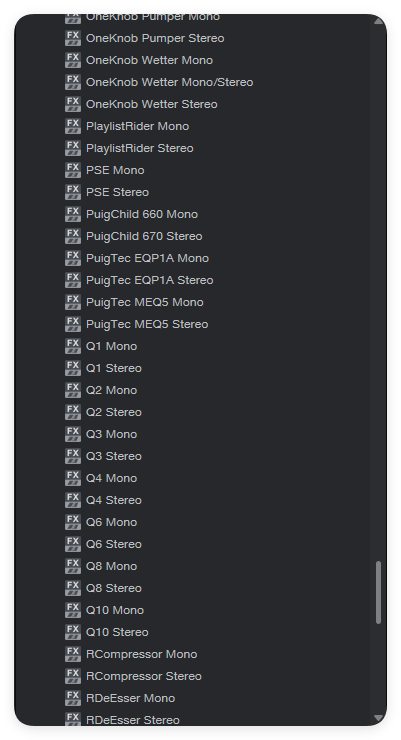Viewport: 401px width, 740px height.
Task: Choose the PuigChild 670 Stereo plugin
Action: point(144,236)
